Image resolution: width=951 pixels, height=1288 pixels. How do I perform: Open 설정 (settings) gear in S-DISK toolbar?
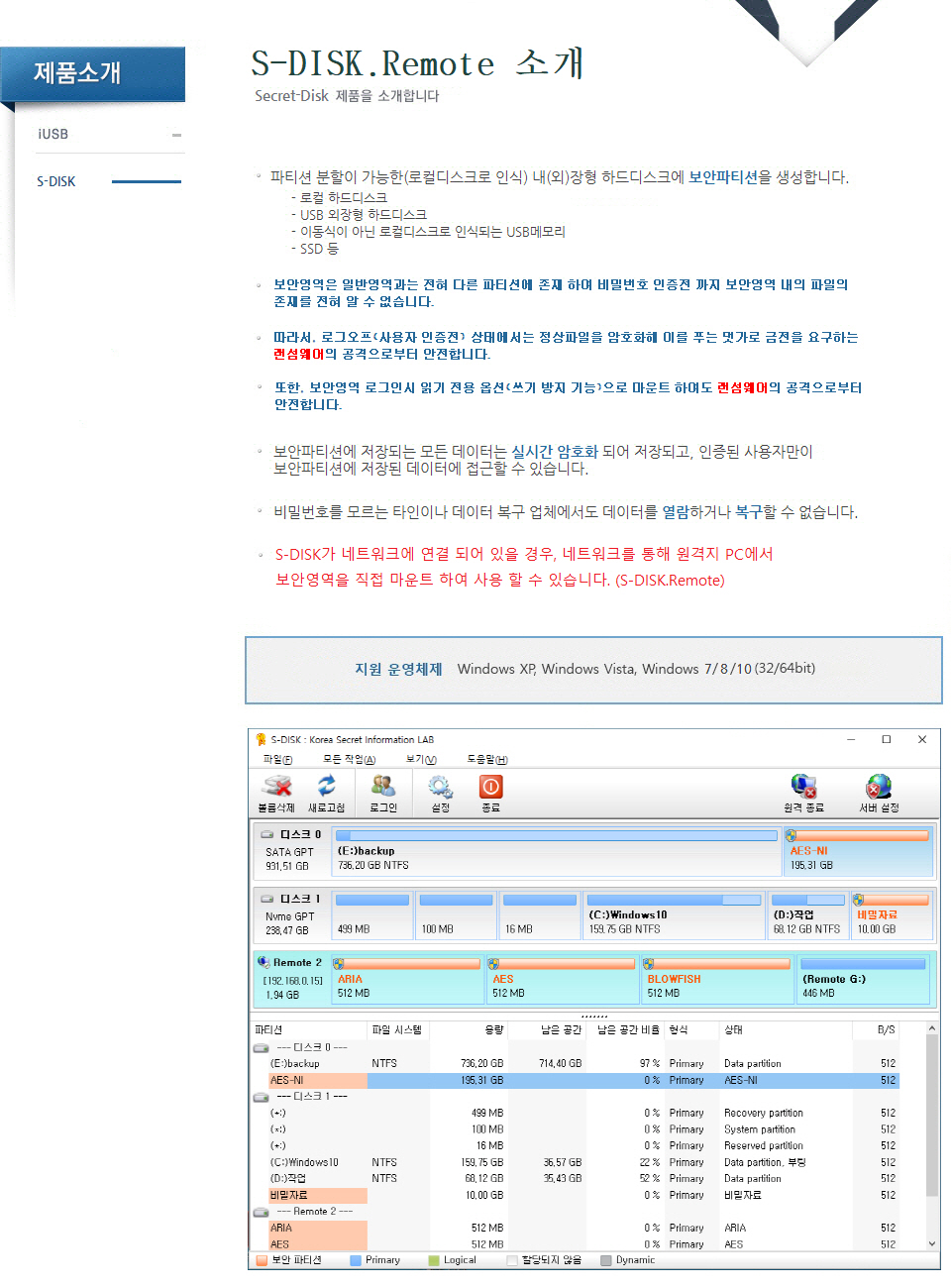[440, 787]
